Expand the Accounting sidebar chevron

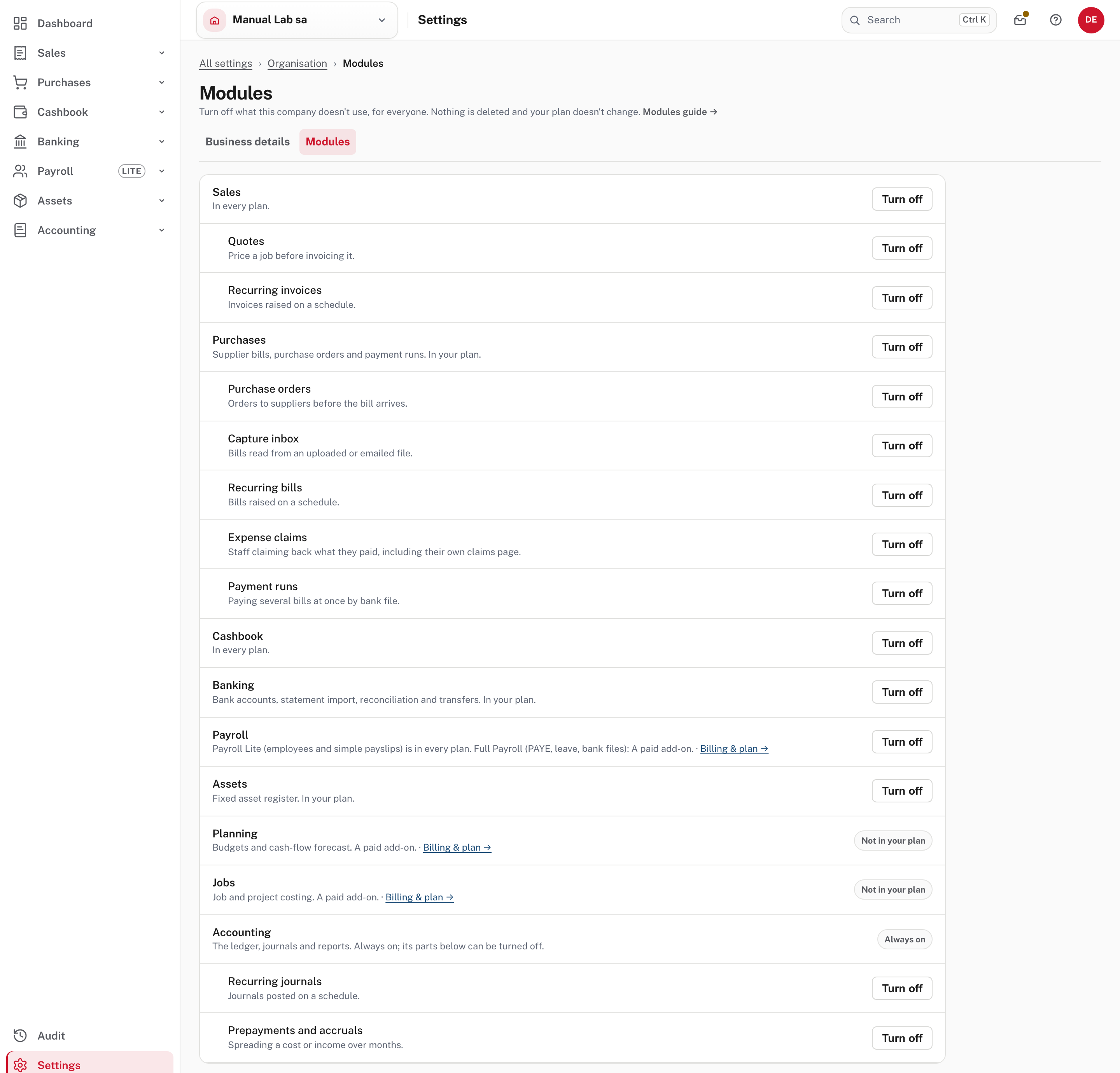162,230
